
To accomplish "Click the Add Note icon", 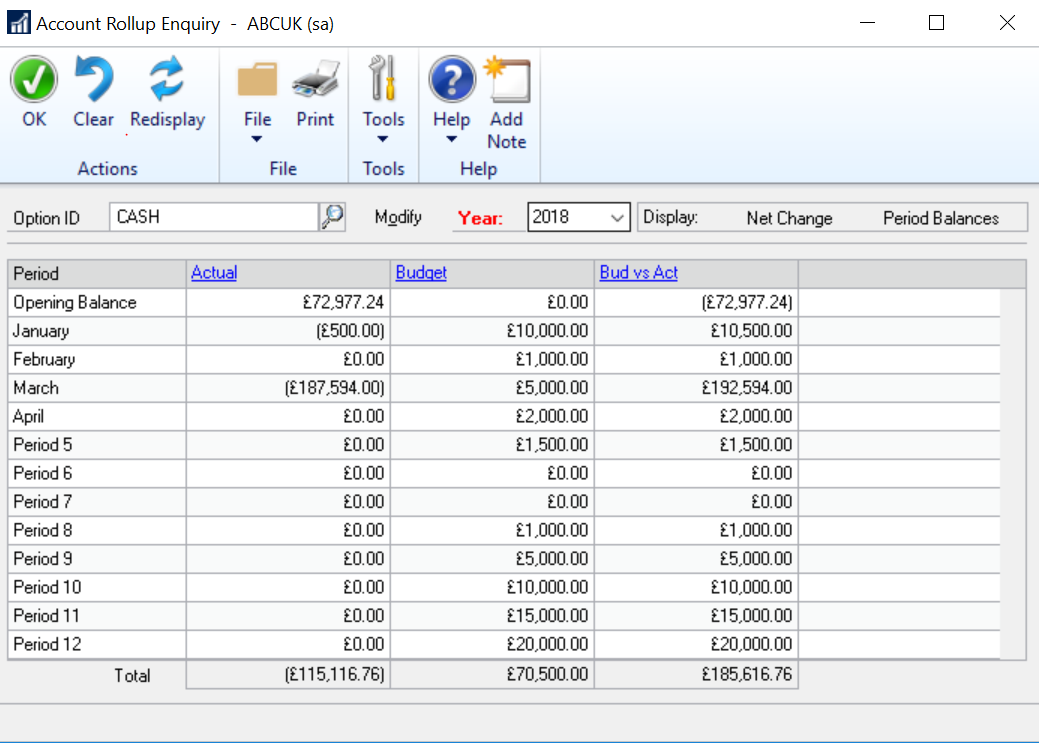I will (506, 80).
